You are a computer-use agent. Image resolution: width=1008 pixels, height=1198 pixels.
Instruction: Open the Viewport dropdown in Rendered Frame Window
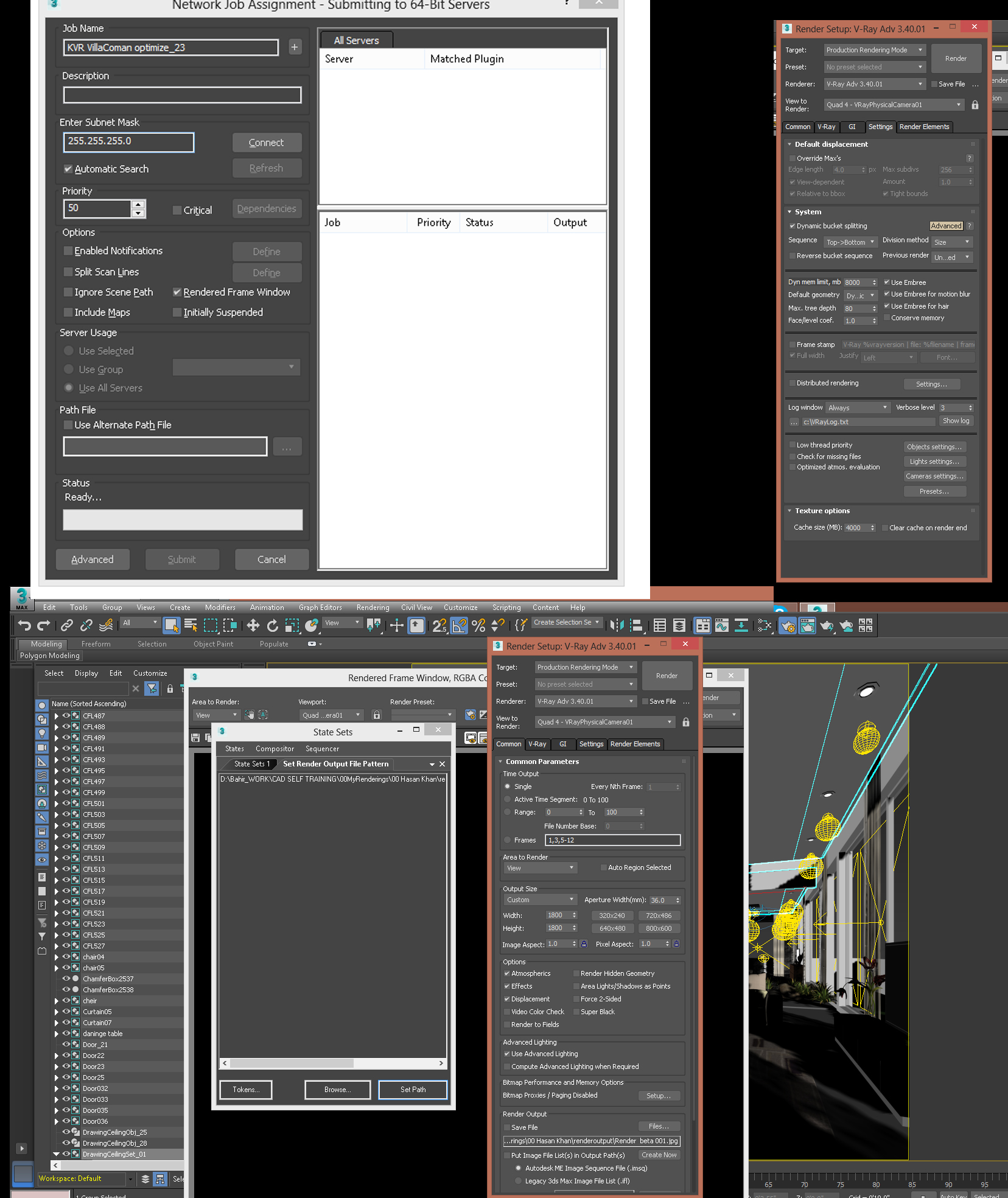331,715
